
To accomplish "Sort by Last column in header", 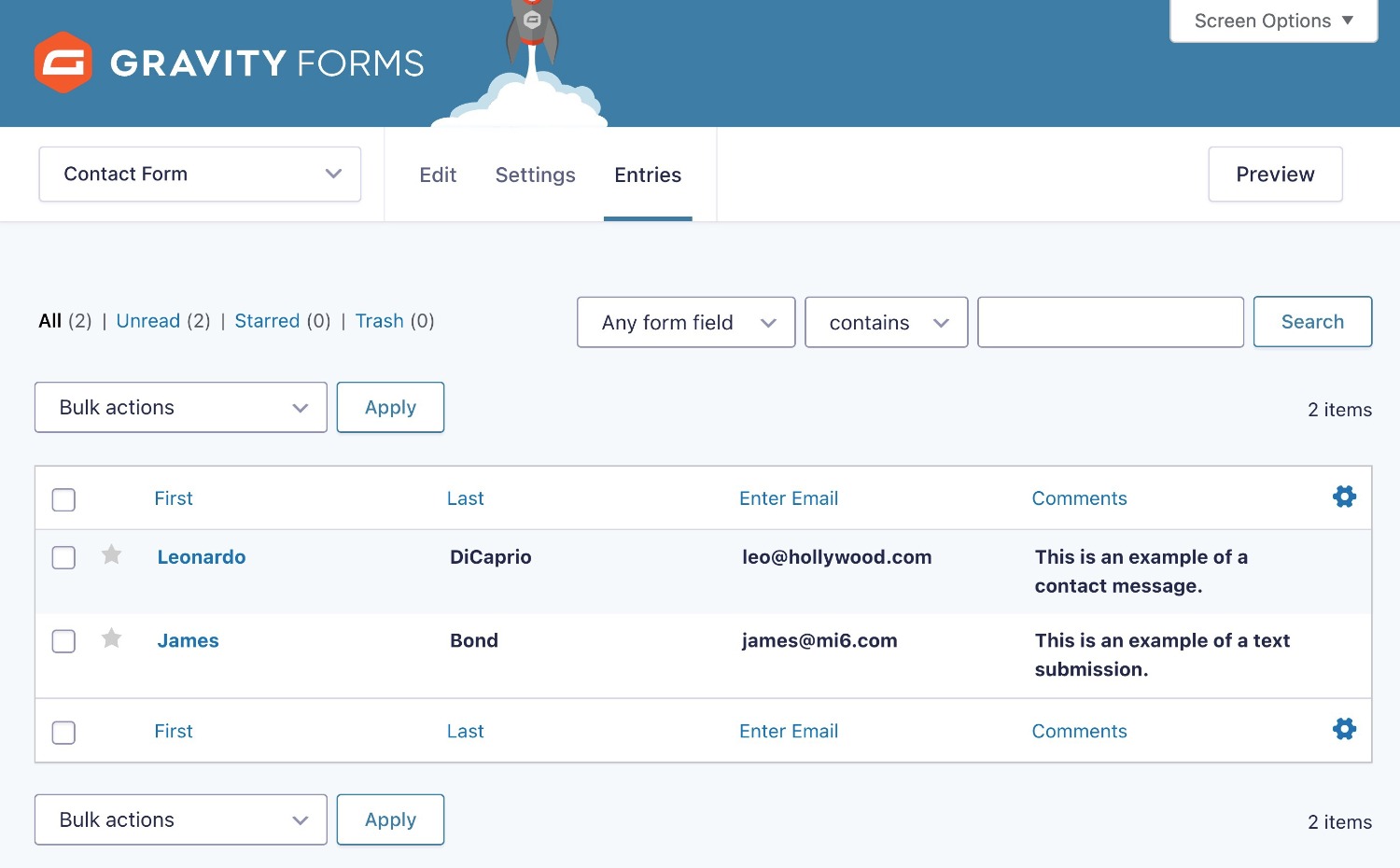I will (465, 498).
